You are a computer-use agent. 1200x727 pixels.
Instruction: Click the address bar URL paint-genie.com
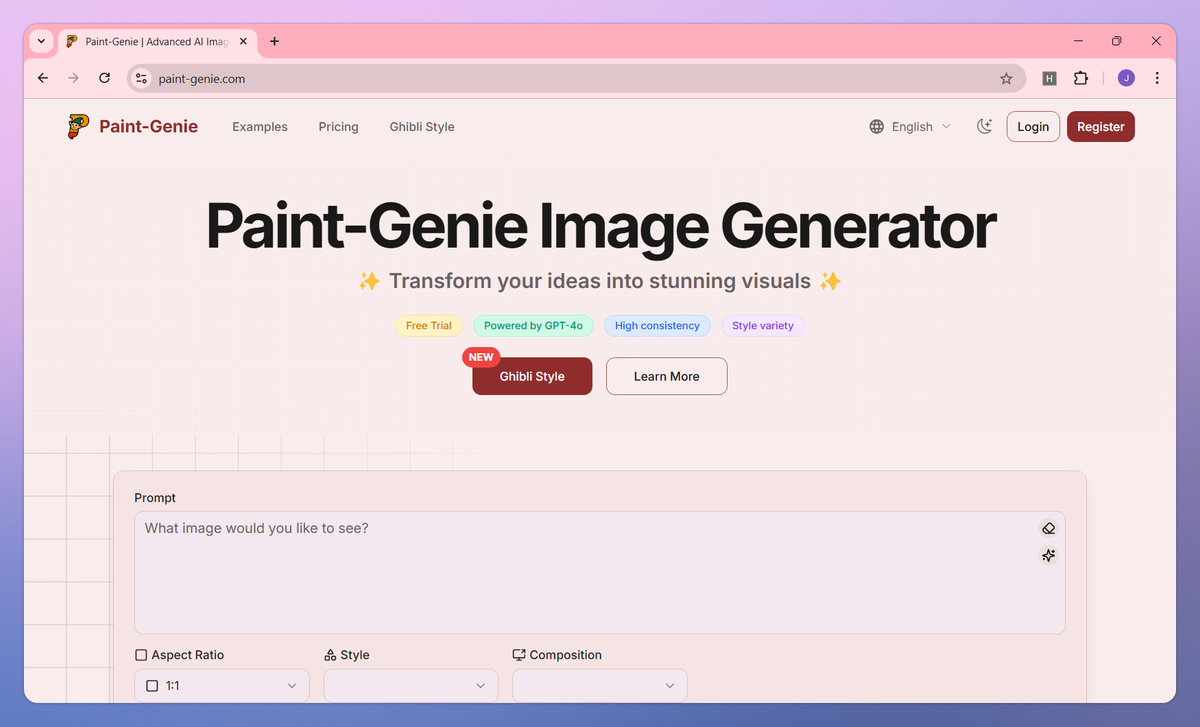[202, 78]
